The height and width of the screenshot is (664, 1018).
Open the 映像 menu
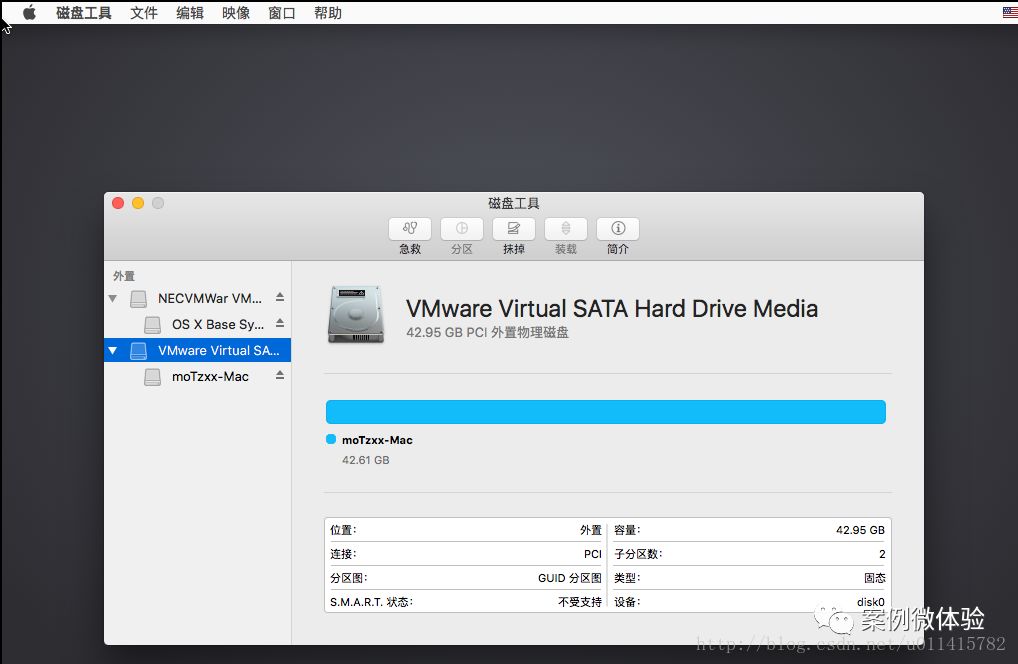pos(236,13)
